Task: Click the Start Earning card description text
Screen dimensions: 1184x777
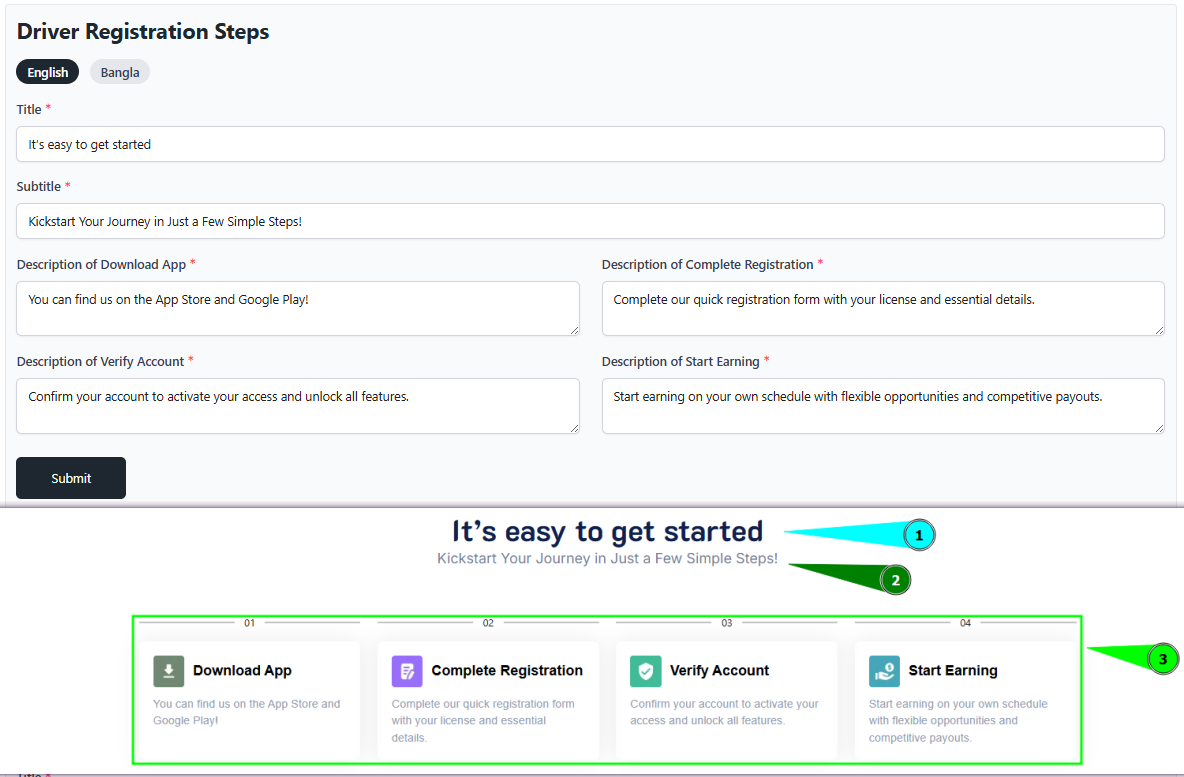Action: coord(958,720)
